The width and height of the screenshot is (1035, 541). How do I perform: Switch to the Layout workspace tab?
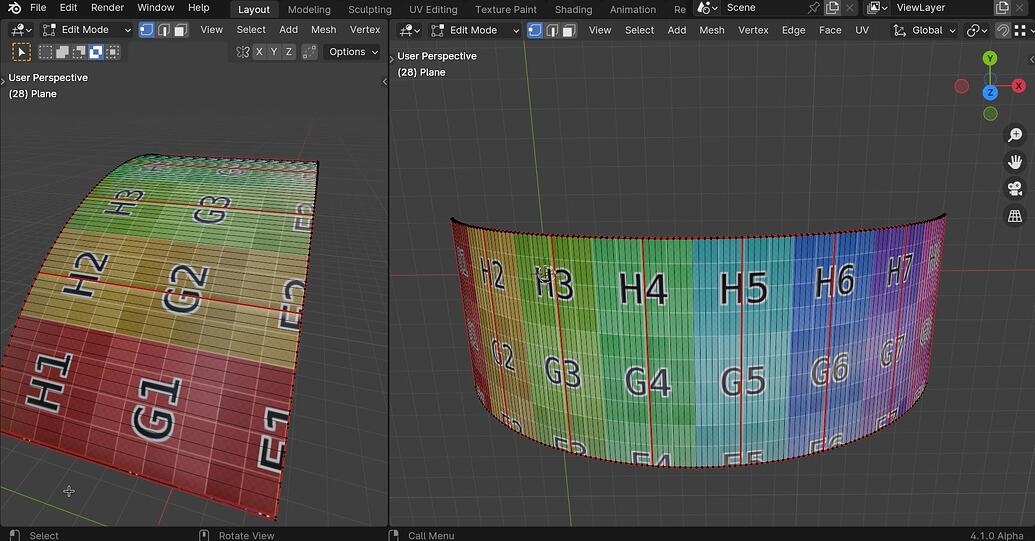pos(253,9)
